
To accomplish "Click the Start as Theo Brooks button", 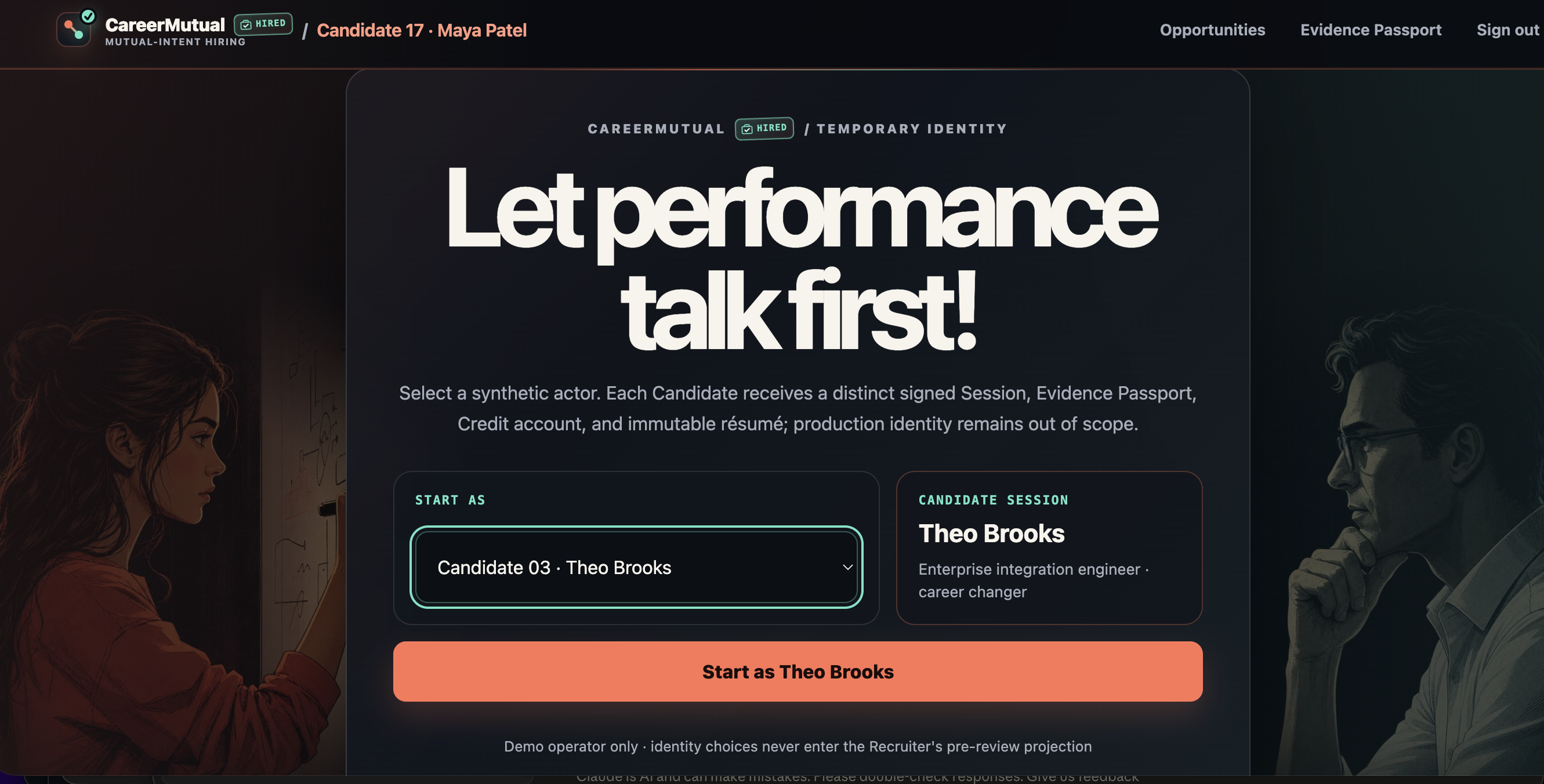I will tap(798, 672).
